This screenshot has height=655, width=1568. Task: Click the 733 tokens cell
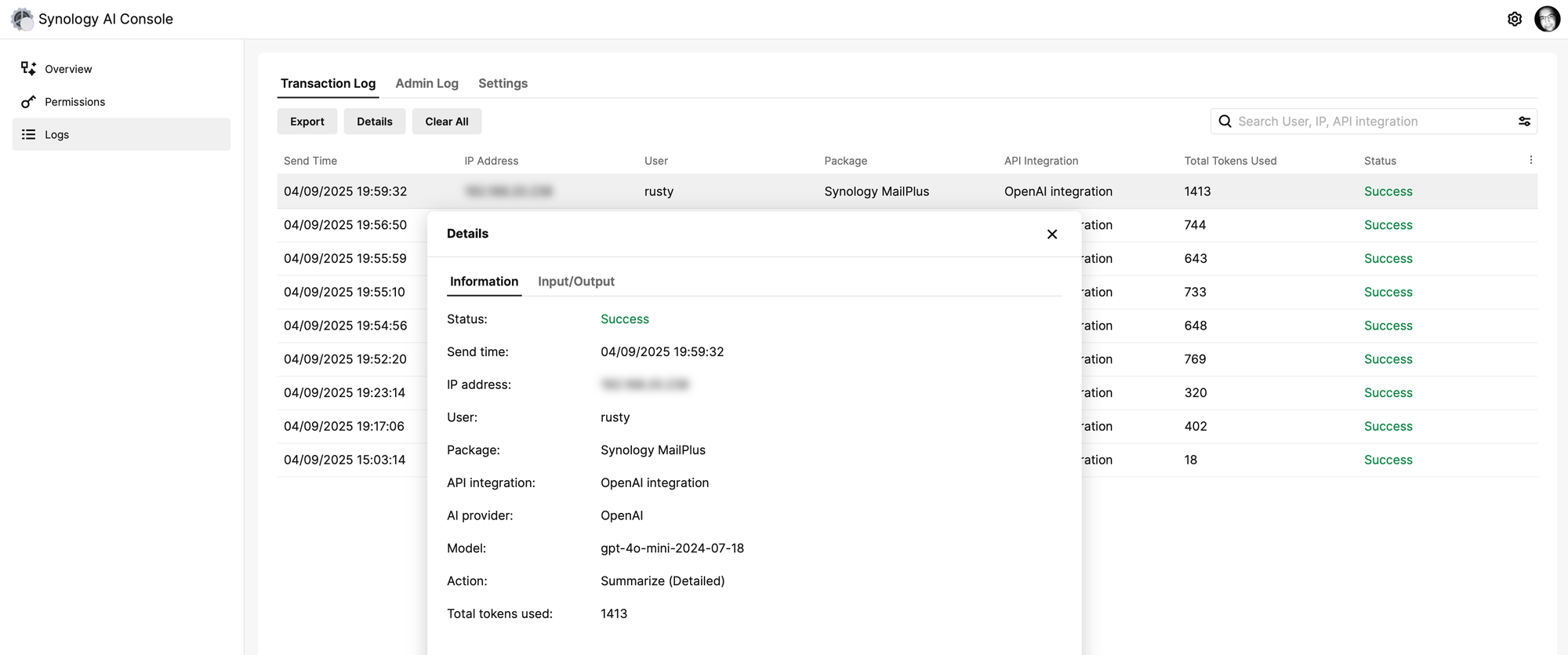coord(1195,292)
